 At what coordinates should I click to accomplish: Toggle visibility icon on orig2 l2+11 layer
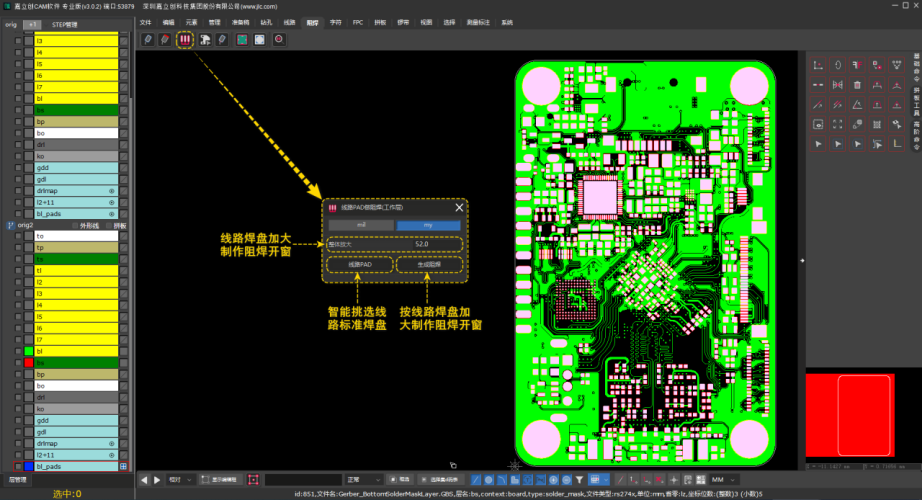pyautogui.click(x=112, y=455)
